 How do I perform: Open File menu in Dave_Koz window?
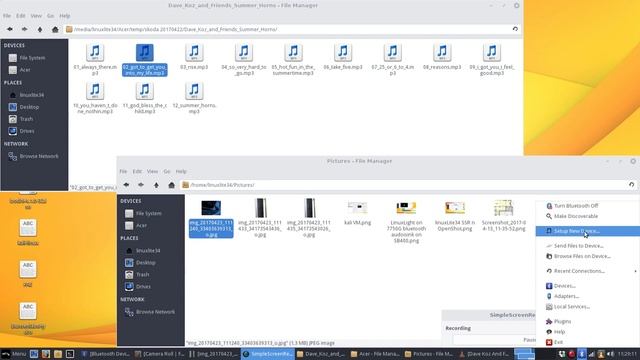coord(7,16)
